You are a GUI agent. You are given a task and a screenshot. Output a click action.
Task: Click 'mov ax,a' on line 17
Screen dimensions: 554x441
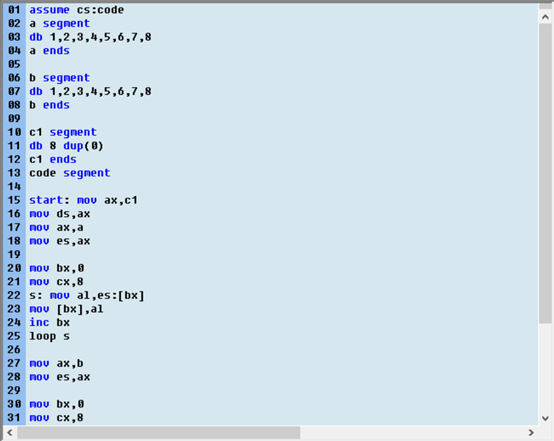pyautogui.click(x=57, y=228)
